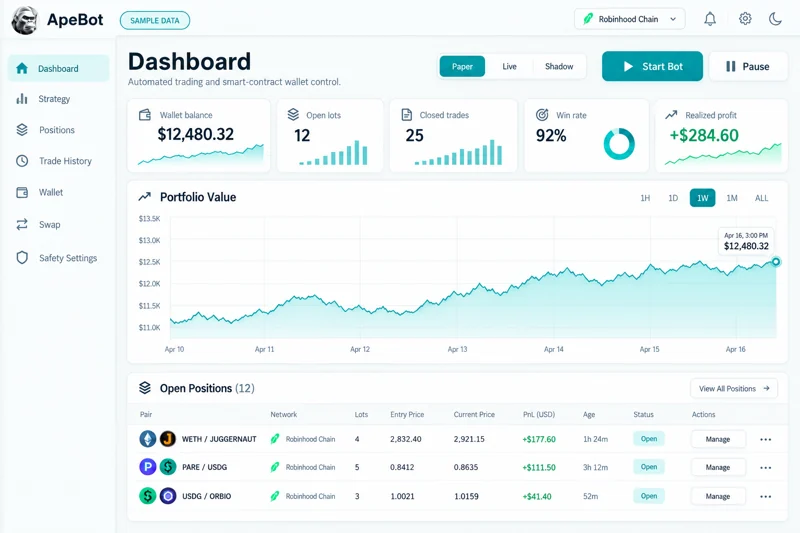Expand the Robinhood Chain network dropdown
The width and height of the screenshot is (800, 533).
pos(630,19)
